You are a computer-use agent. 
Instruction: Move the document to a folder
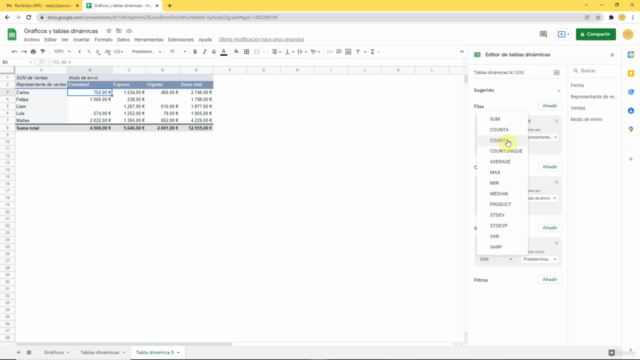119,31
